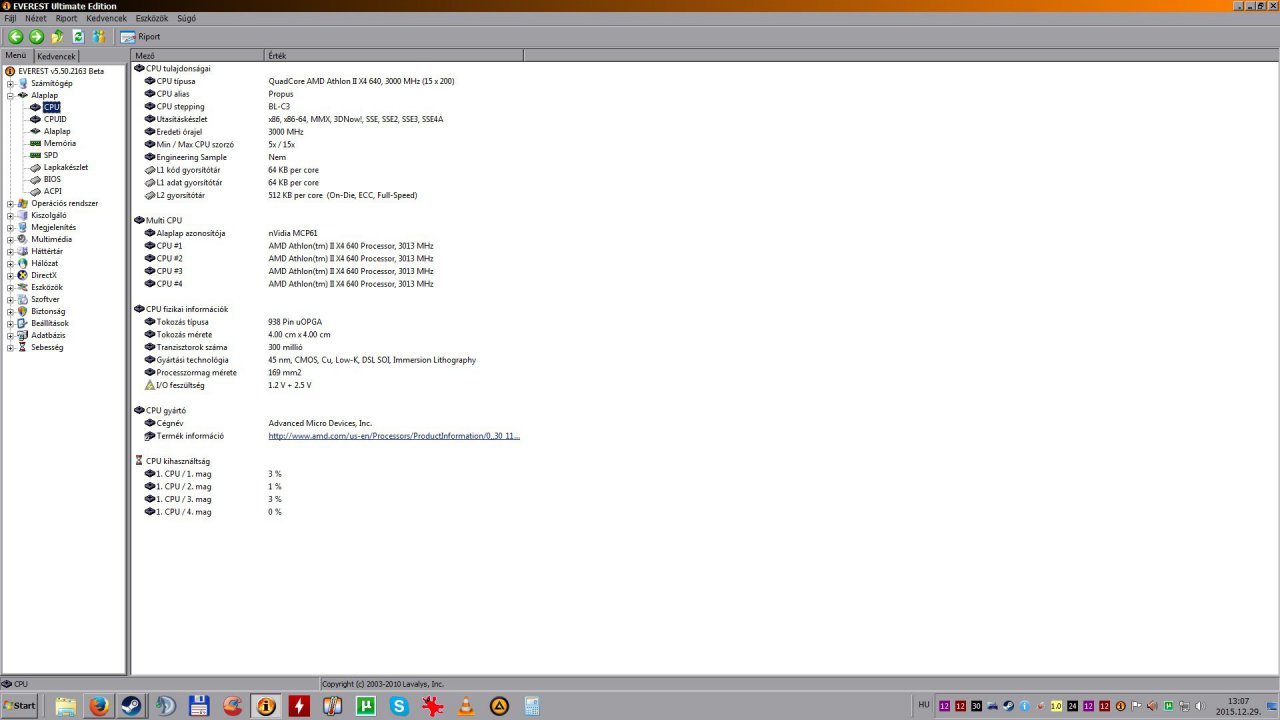The width and height of the screenshot is (1280, 720).
Task: Expand the Hálózat tree node
Action: click(10, 263)
